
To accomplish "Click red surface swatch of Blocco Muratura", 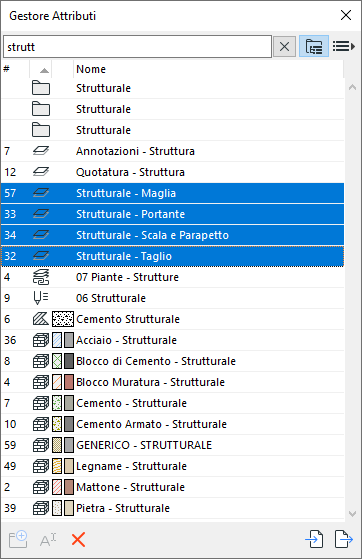I will tap(69, 382).
